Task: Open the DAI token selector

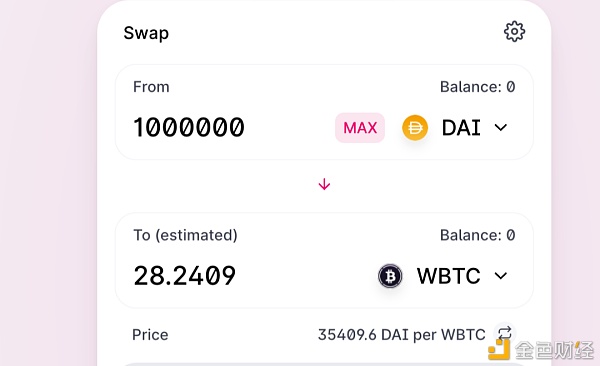Action: (455, 127)
